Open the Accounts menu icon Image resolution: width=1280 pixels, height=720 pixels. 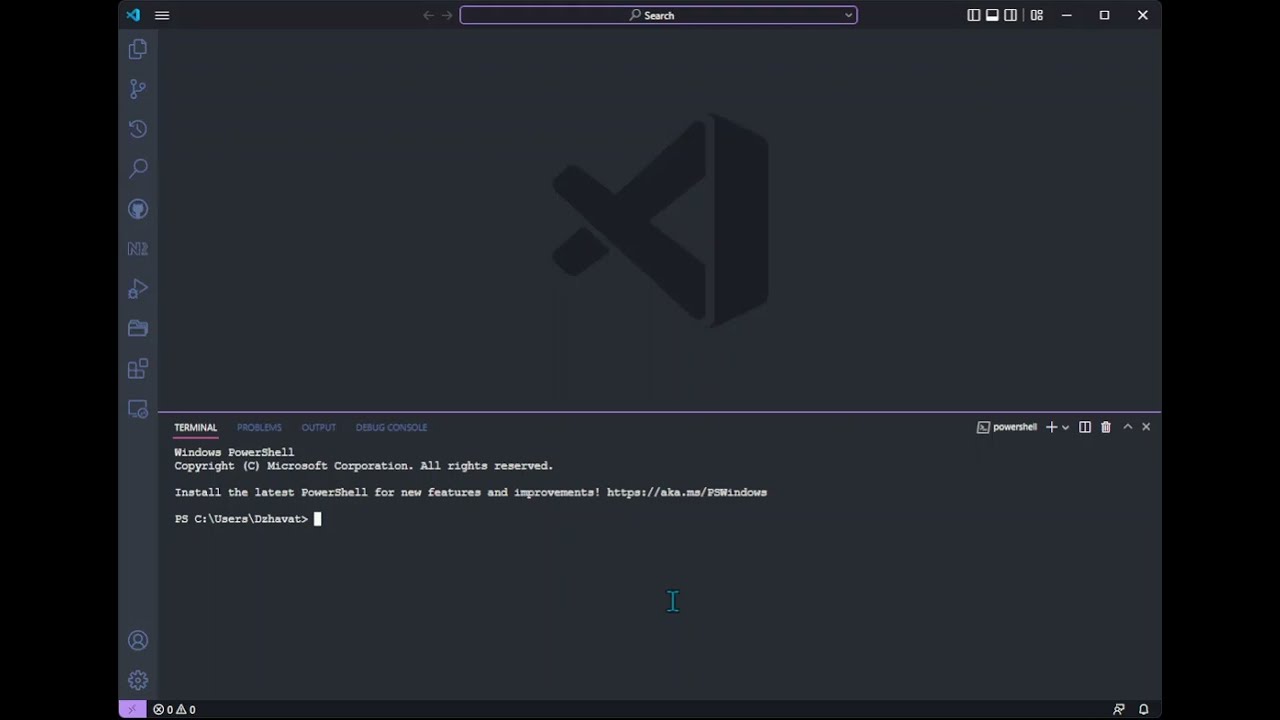tap(138, 641)
